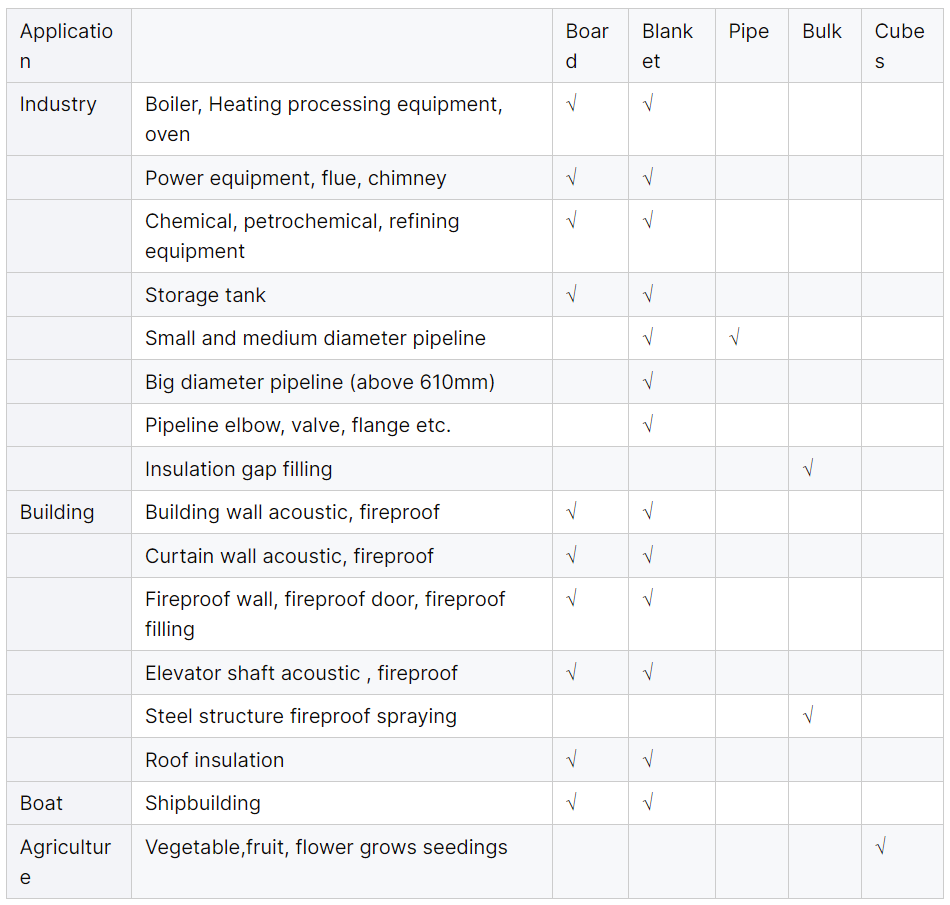
Task: Click the Bulk column header
Action: tap(822, 31)
